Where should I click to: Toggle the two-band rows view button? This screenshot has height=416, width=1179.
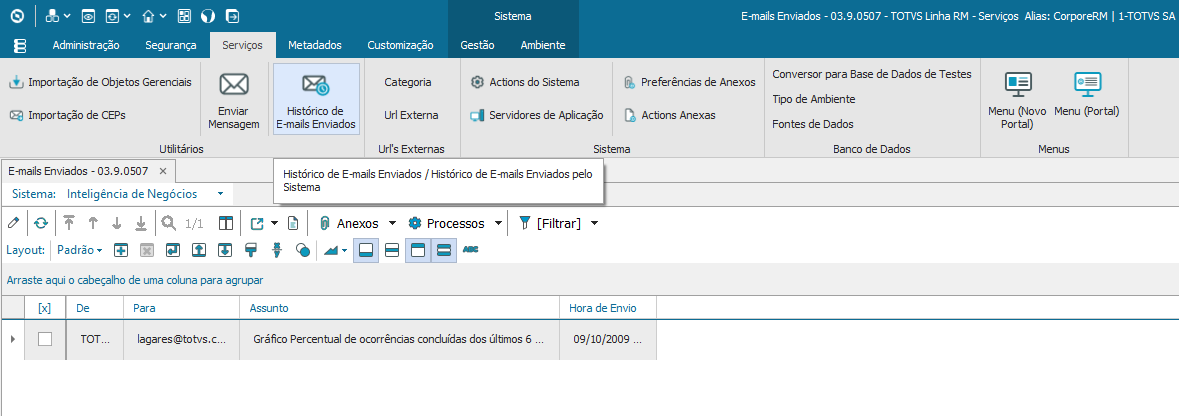pos(444,250)
